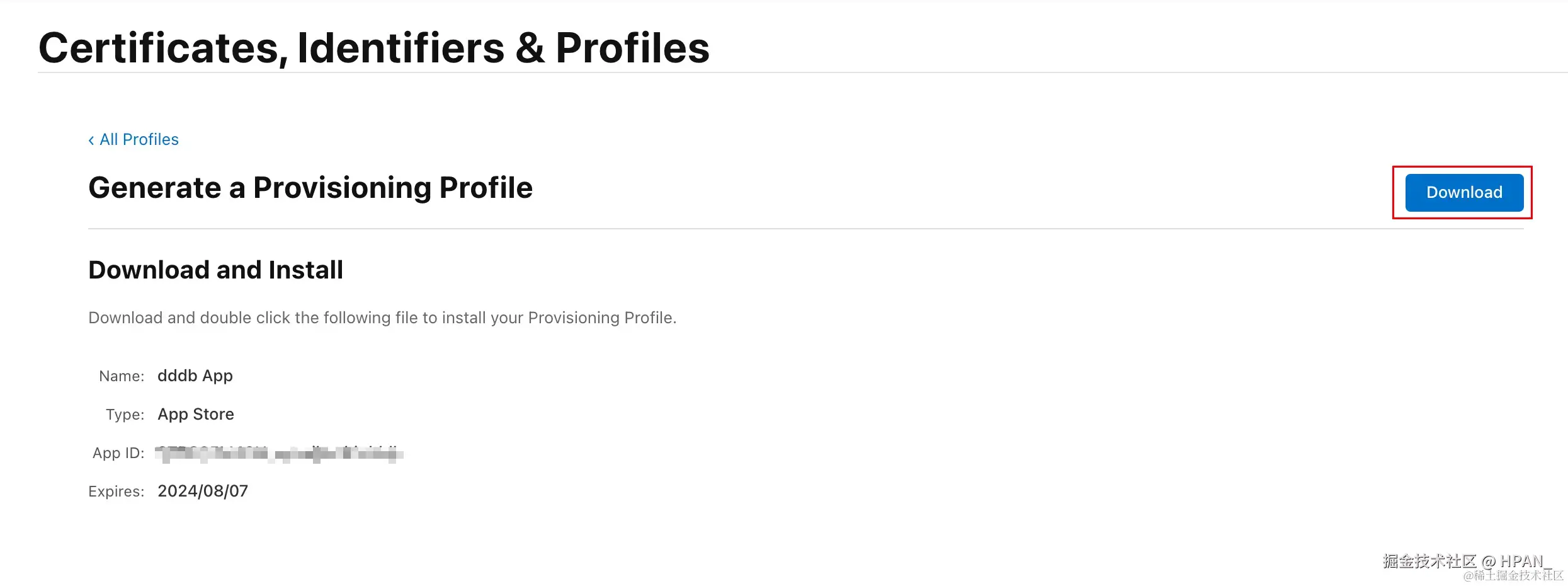Select the App Store type value
This screenshot has height=586, width=1568.
(x=196, y=414)
